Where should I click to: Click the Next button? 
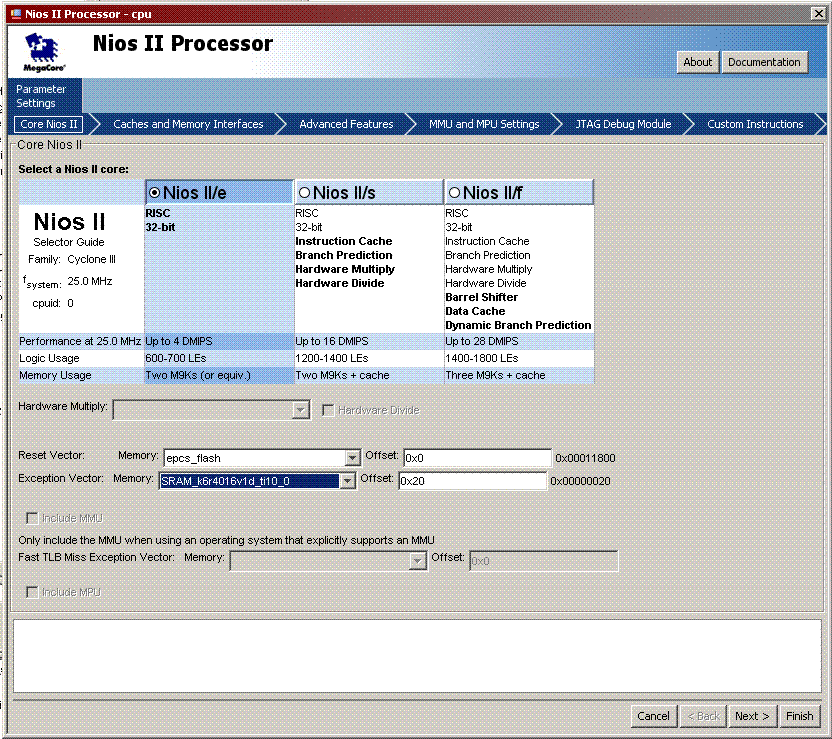click(x=752, y=716)
